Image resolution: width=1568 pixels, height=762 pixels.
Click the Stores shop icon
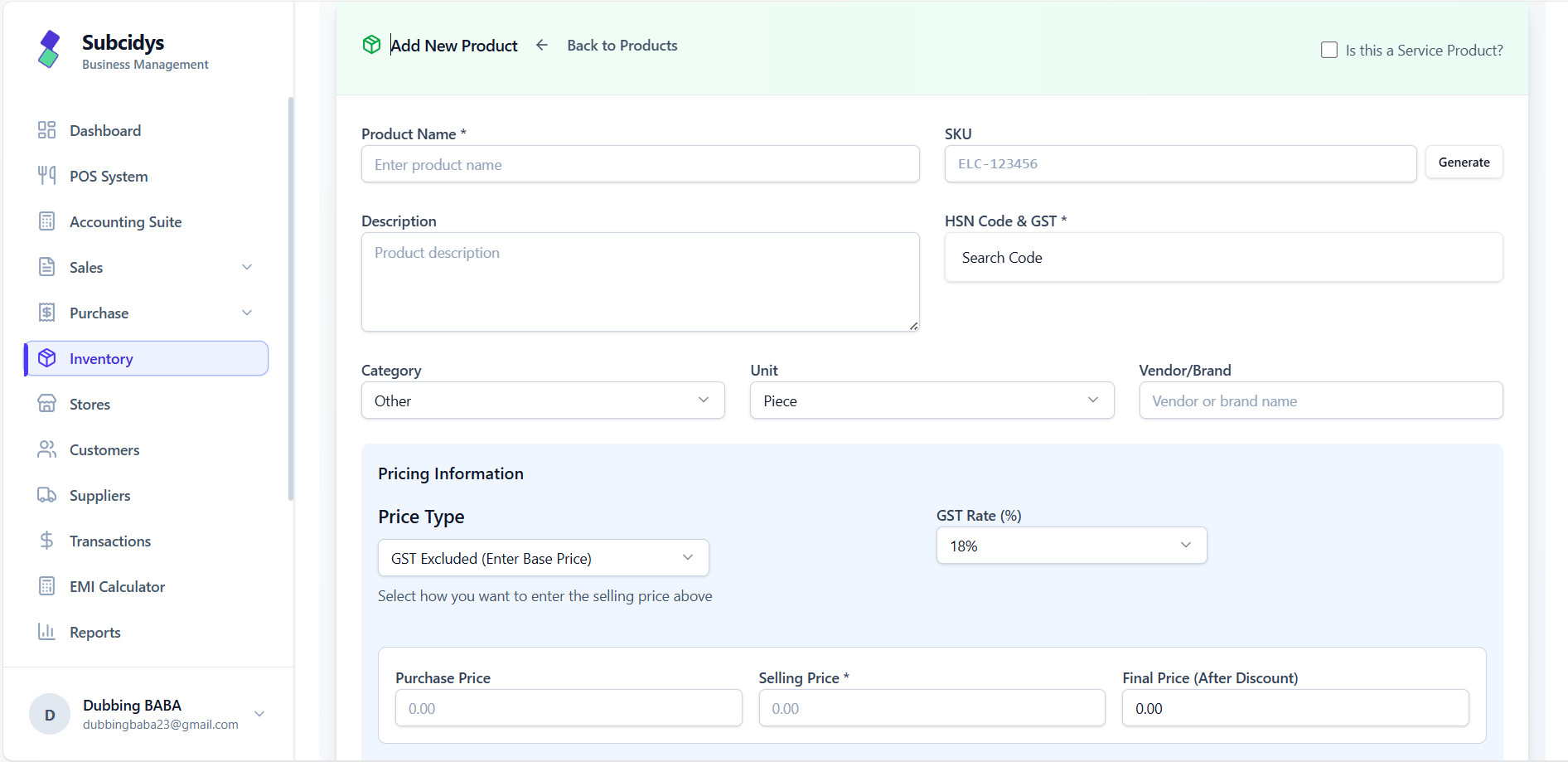pos(46,404)
